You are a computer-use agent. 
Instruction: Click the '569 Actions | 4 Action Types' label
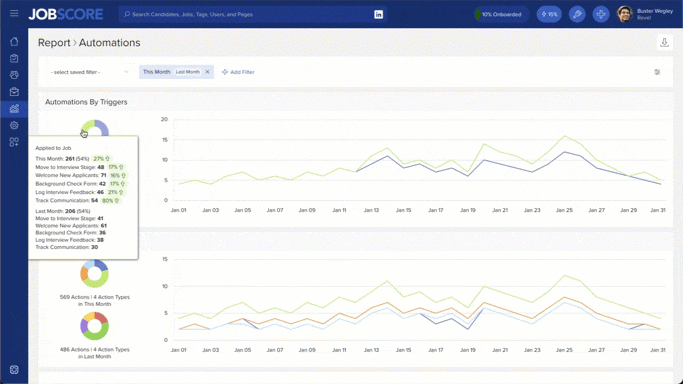pos(95,297)
